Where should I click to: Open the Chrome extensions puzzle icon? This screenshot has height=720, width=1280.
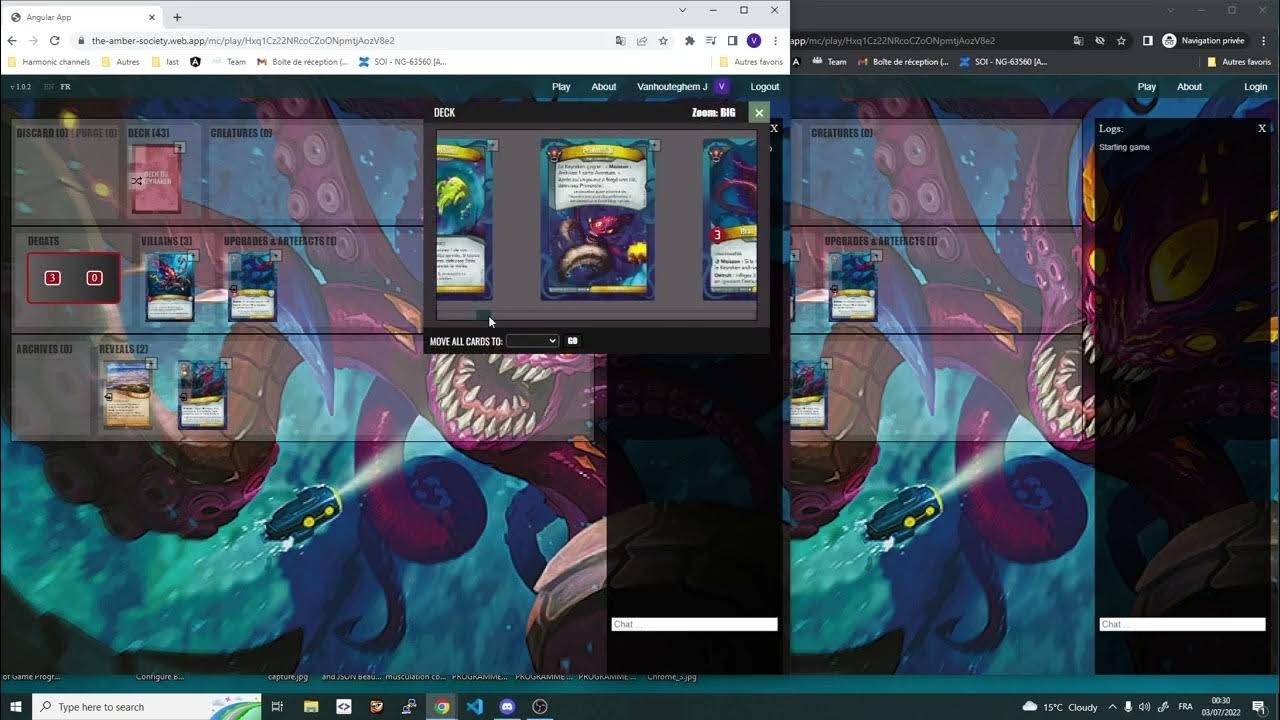point(689,41)
